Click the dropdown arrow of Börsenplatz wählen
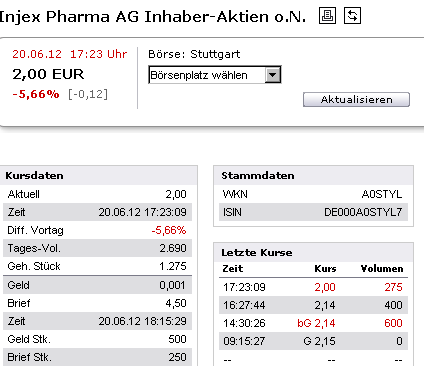The image size is (424, 366). [x=273, y=75]
